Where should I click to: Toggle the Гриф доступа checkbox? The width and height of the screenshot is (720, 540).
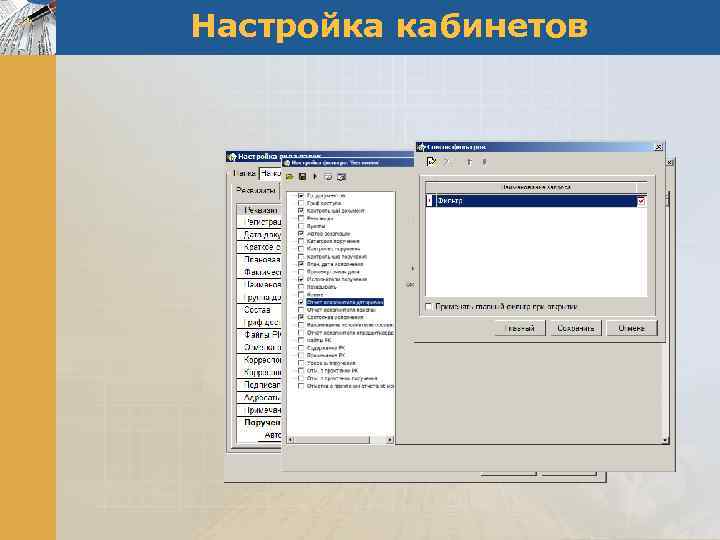click(301, 203)
